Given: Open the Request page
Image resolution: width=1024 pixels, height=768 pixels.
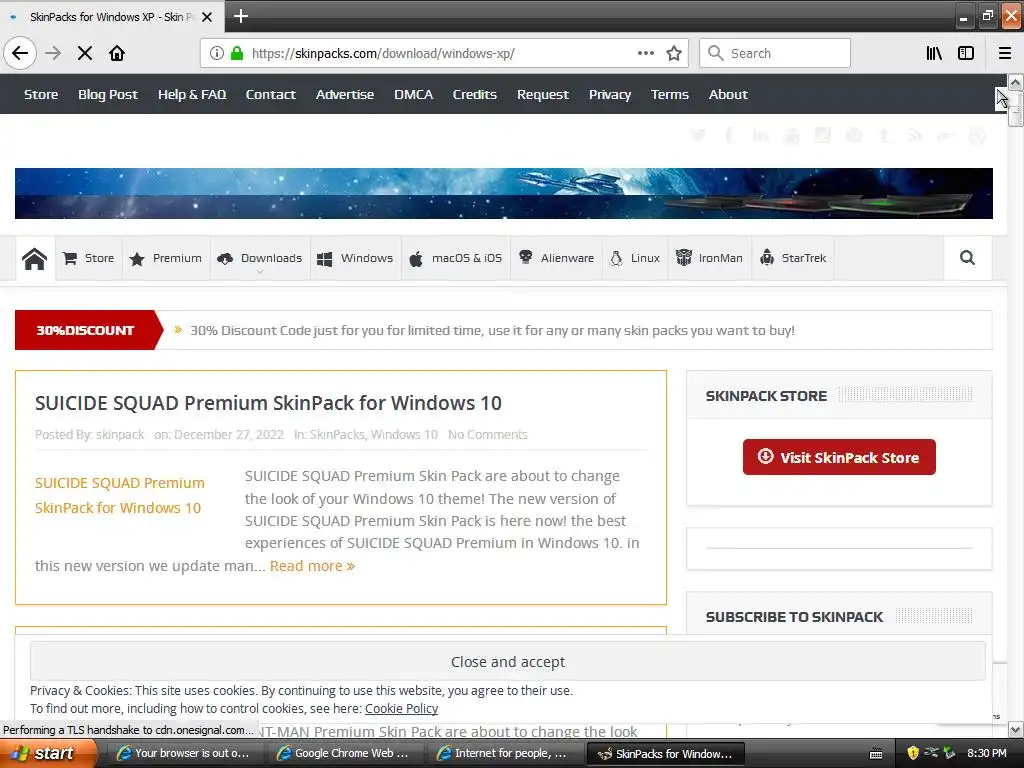Looking at the screenshot, I should pyautogui.click(x=543, y=95).
